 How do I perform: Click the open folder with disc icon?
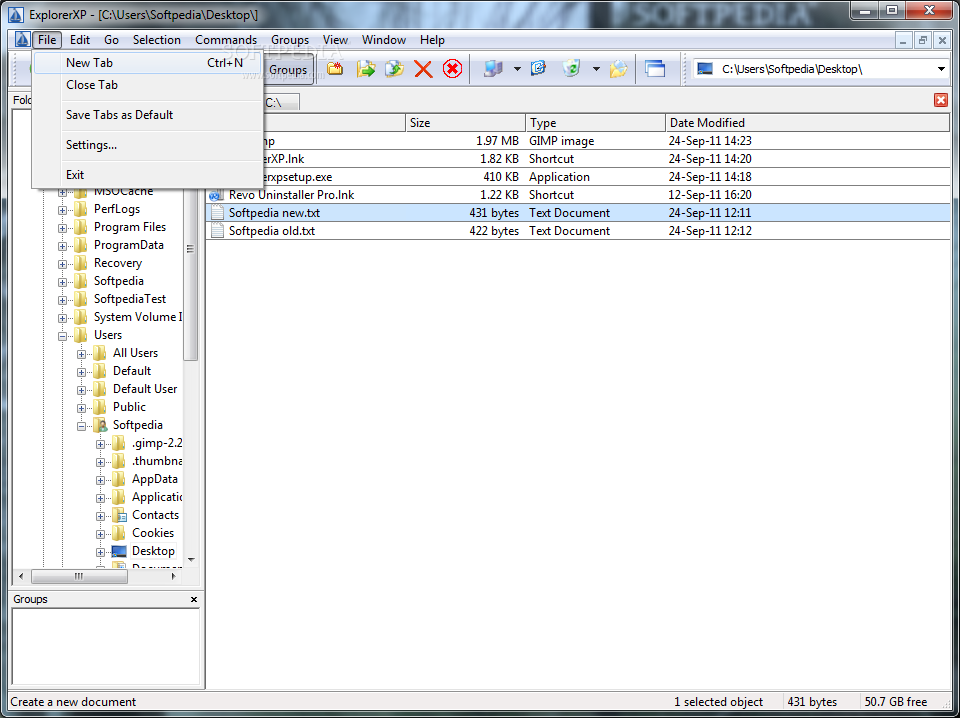pos(618,69)
